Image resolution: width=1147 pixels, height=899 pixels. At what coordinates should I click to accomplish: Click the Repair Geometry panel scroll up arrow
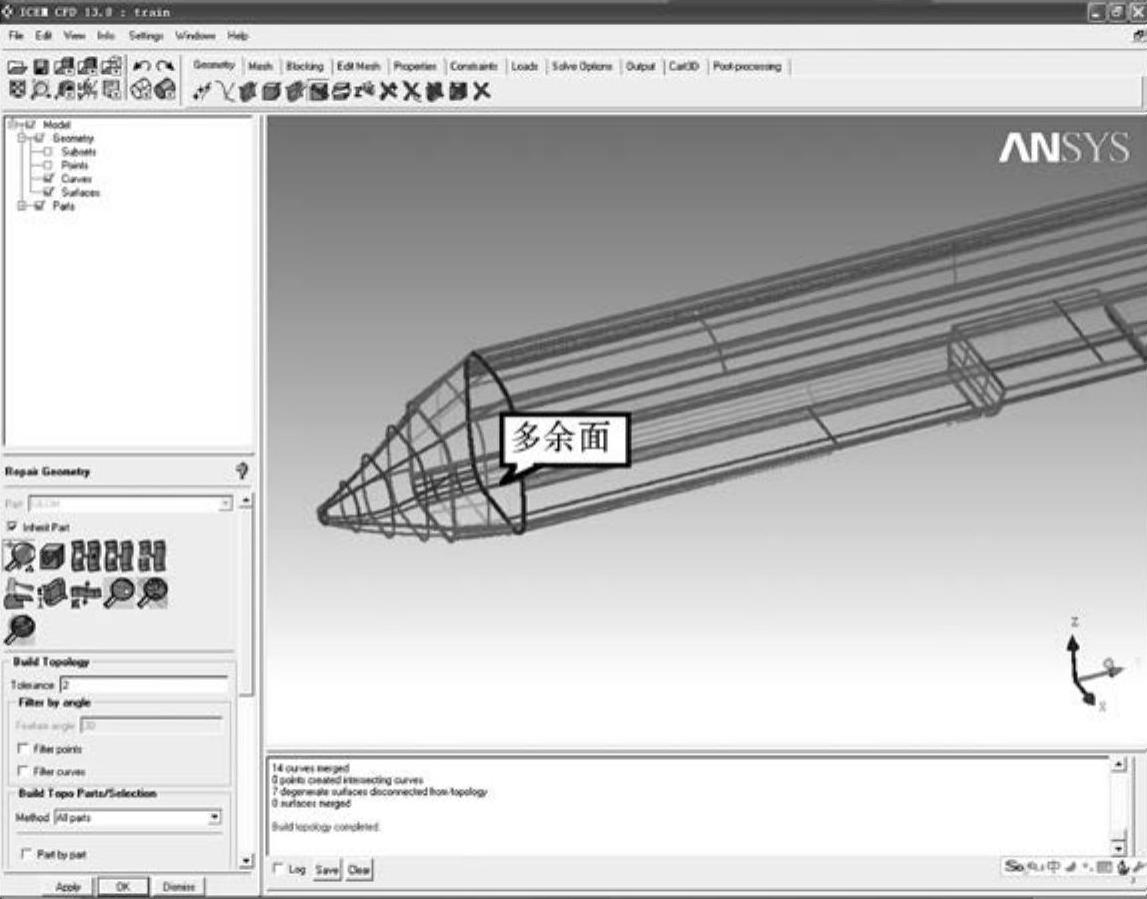tap(247, 501)
